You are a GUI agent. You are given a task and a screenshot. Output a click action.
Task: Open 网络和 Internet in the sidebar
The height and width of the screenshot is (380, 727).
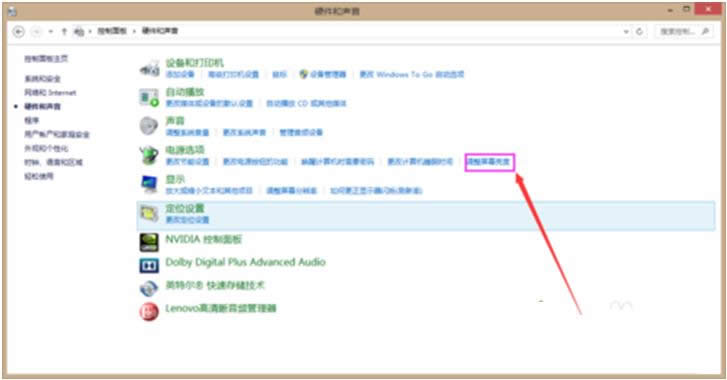pos(50,93)
